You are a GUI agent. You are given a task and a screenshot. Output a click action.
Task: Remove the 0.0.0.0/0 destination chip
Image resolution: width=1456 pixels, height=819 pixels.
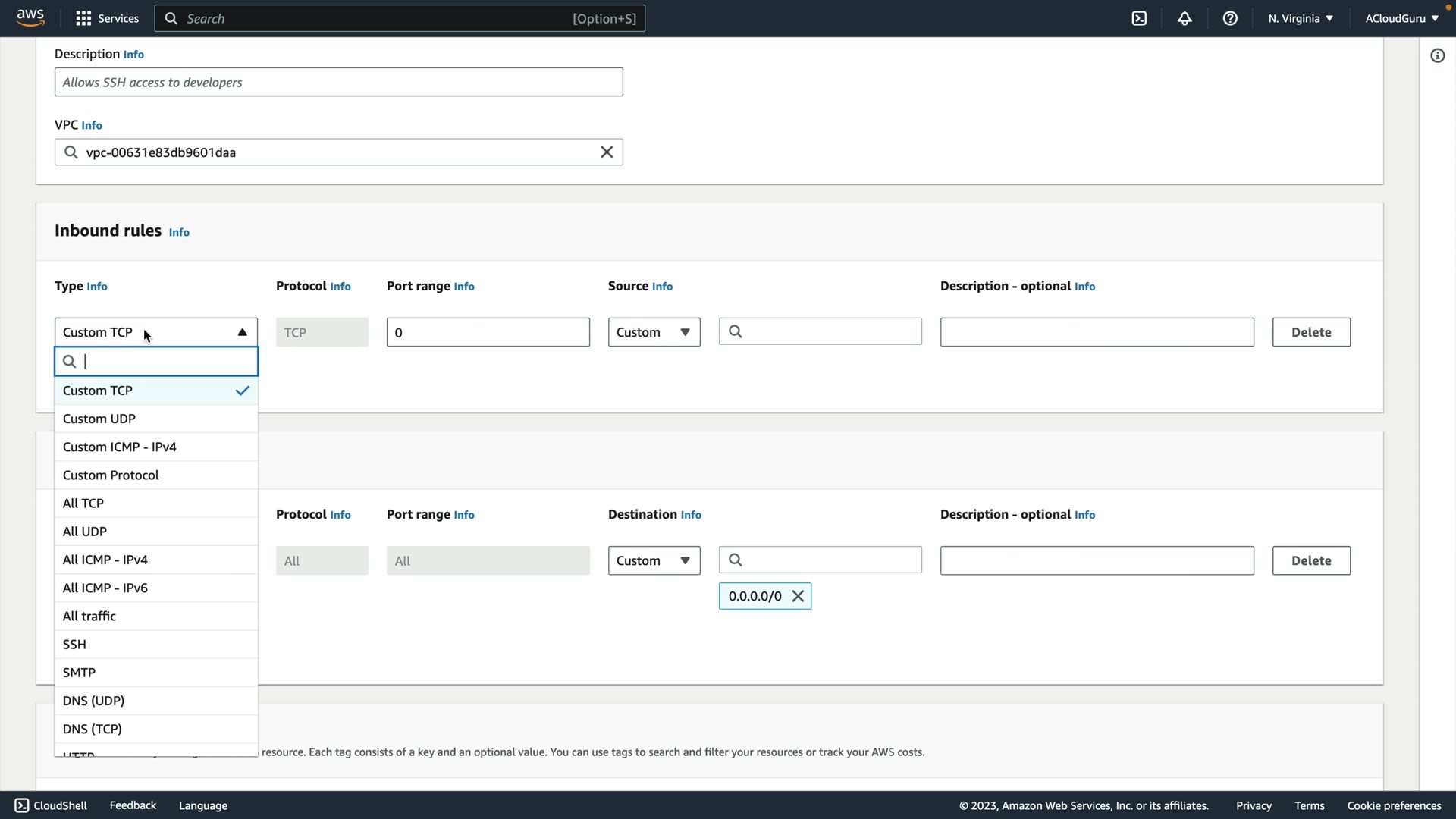(x=798, y=596)
